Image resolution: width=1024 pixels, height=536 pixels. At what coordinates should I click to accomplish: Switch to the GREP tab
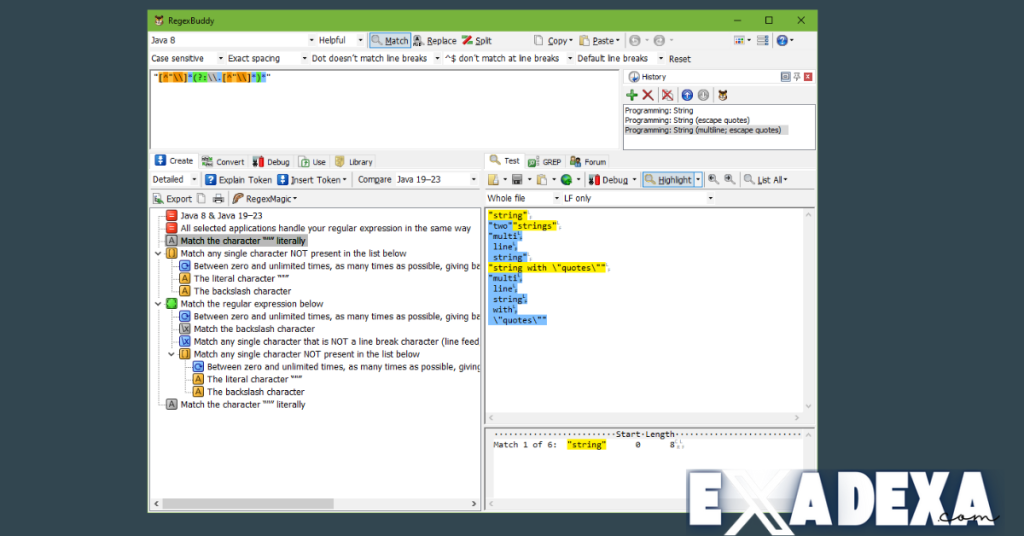544,162
